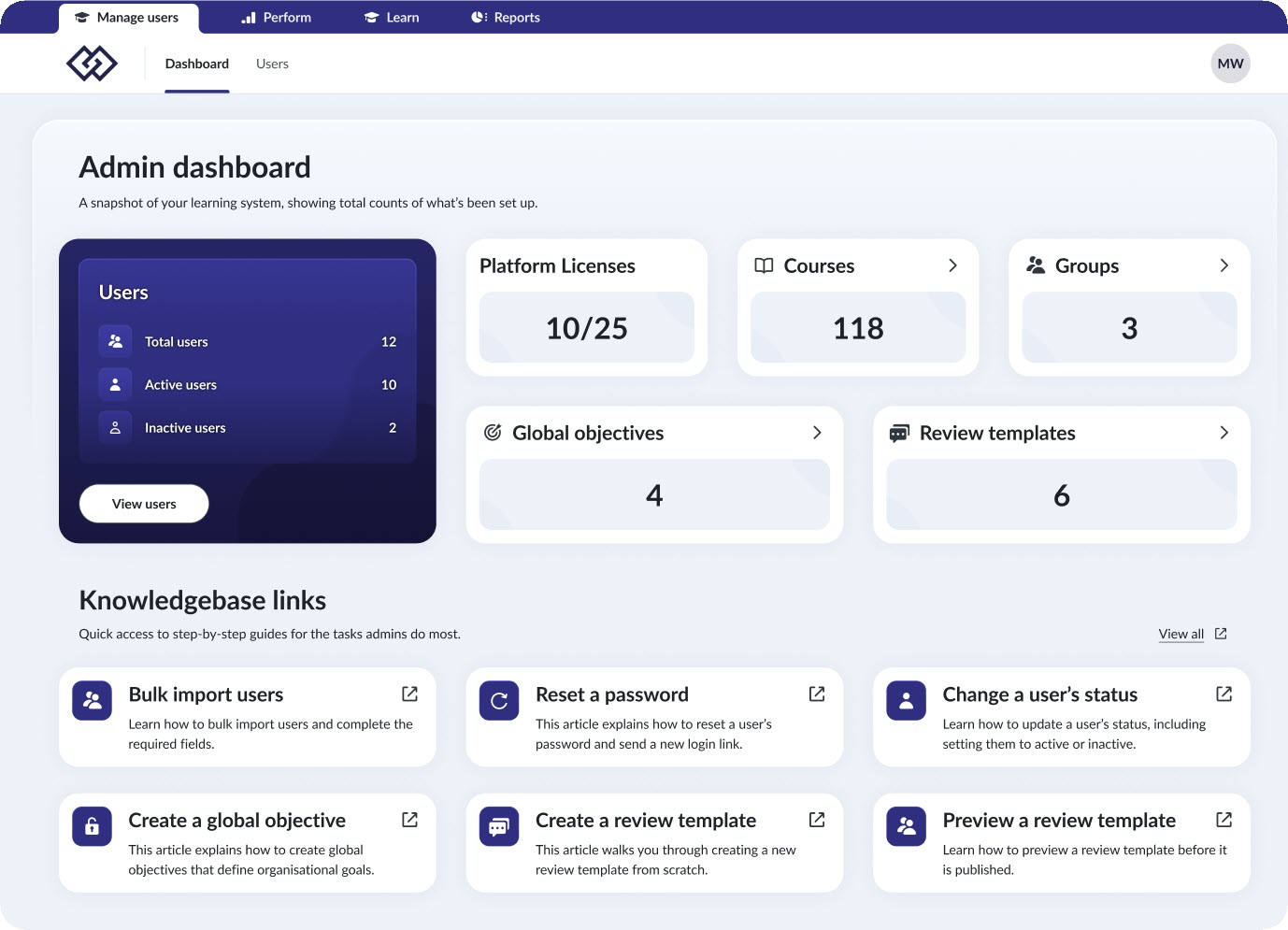This screenshot has width=1288, height=930.
Task: Click the Review templates chat icon
Action: 899,433
